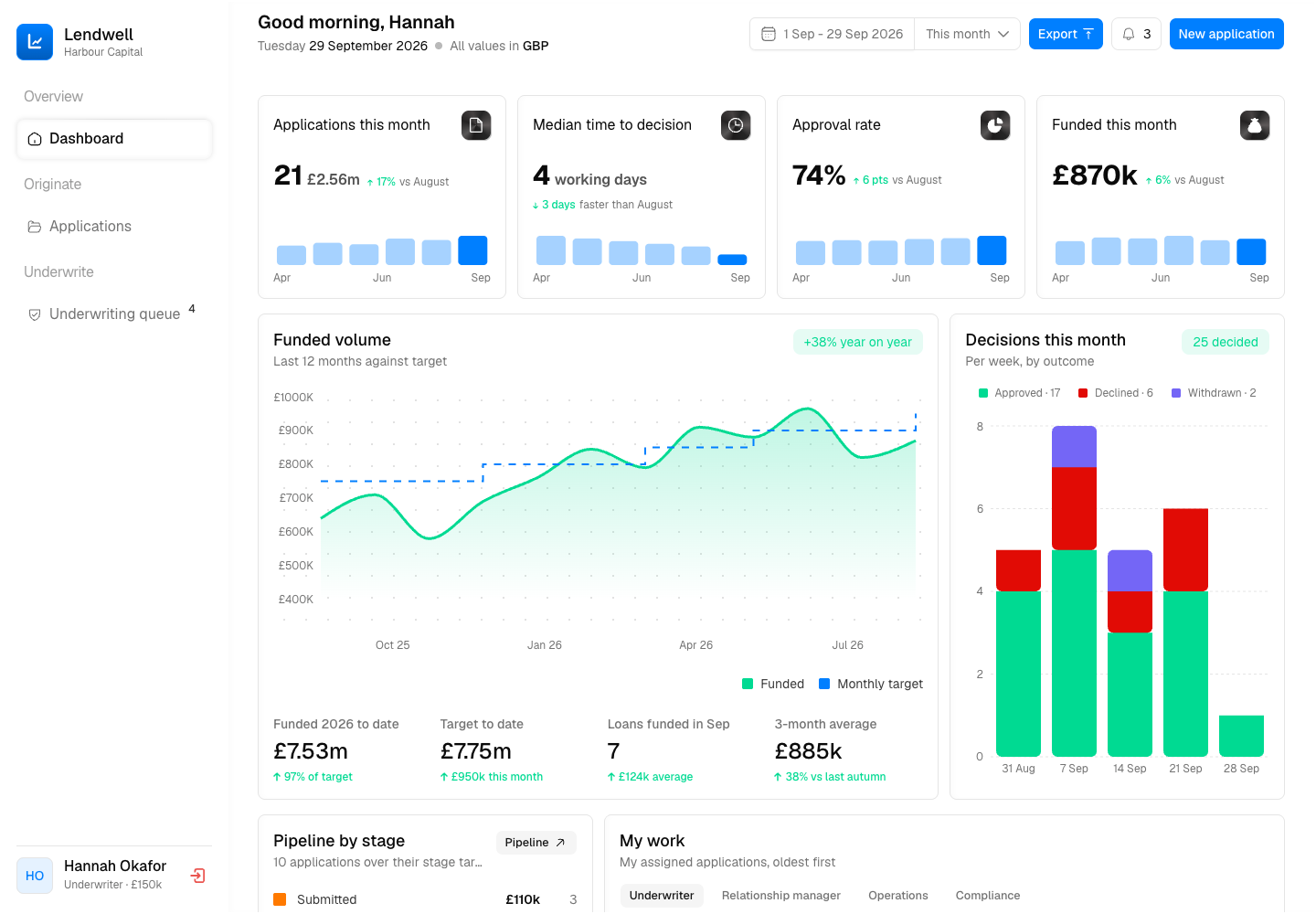This screenshot has height=914, width=1316.
Task: Click the £7.75m Target to date value
Action: (x=476, y=751)
